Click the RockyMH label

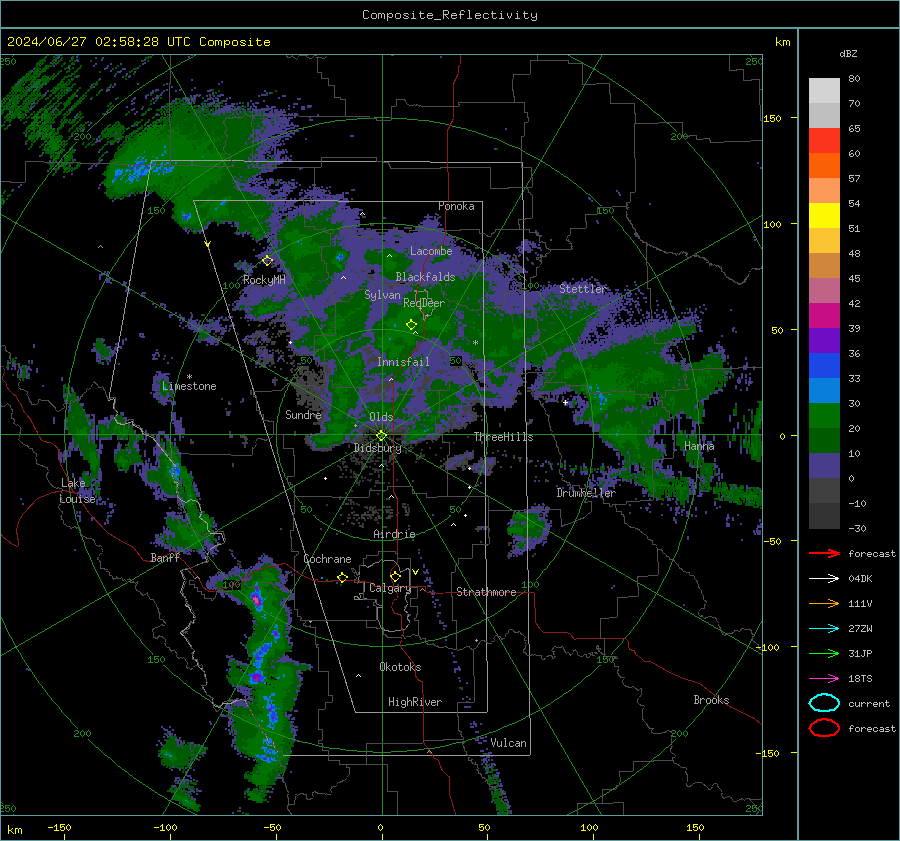[264, 280]
